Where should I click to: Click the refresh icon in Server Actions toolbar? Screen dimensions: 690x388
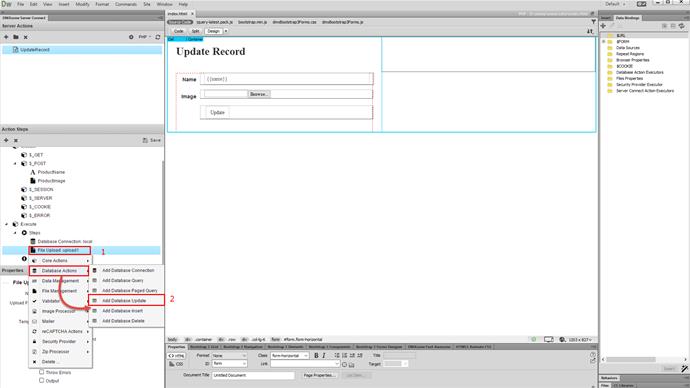tap(158, 37)
